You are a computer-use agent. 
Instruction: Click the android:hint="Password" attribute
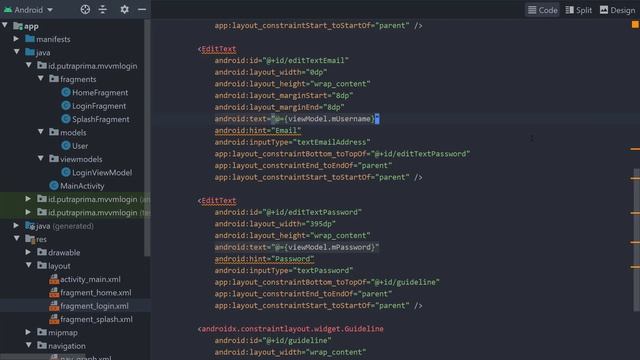point(264,259)
